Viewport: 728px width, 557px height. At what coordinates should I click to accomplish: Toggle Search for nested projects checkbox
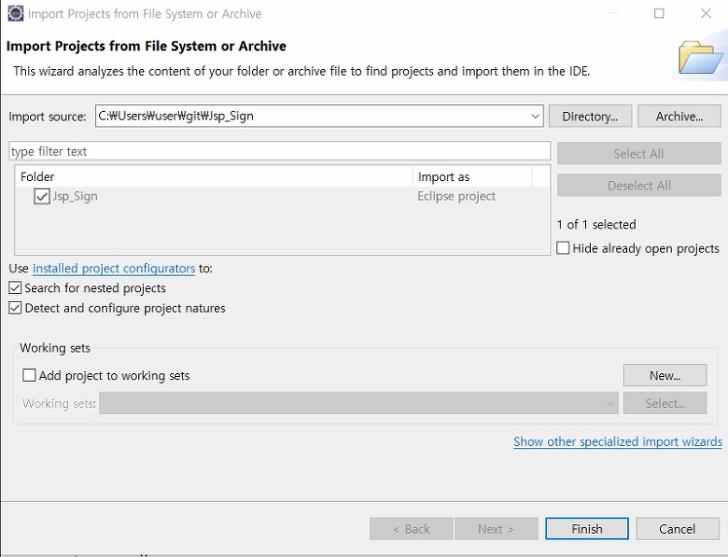(x=15, y=288)
